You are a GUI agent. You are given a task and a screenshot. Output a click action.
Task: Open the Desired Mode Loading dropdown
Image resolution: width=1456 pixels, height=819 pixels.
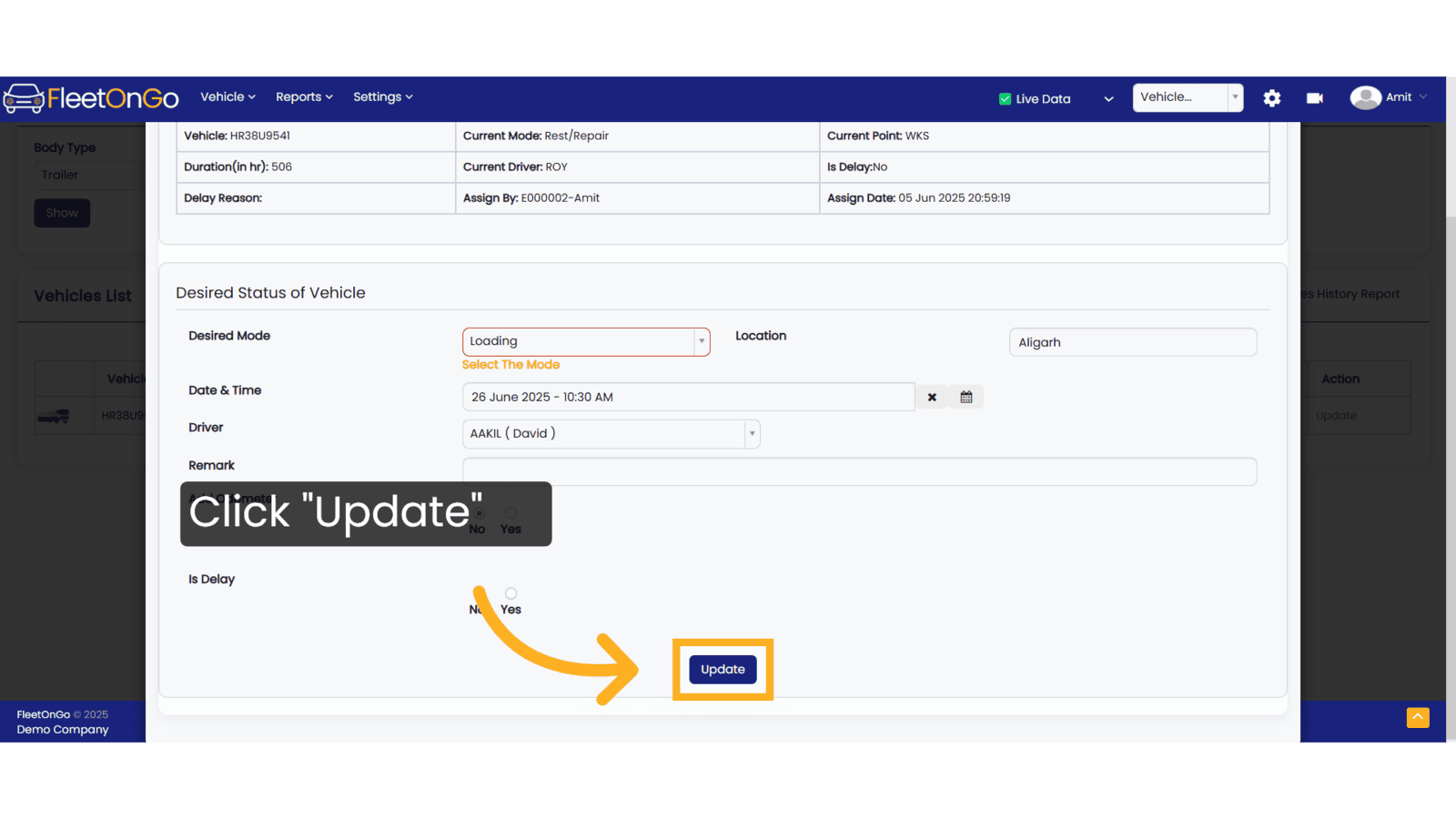point(586,341)
